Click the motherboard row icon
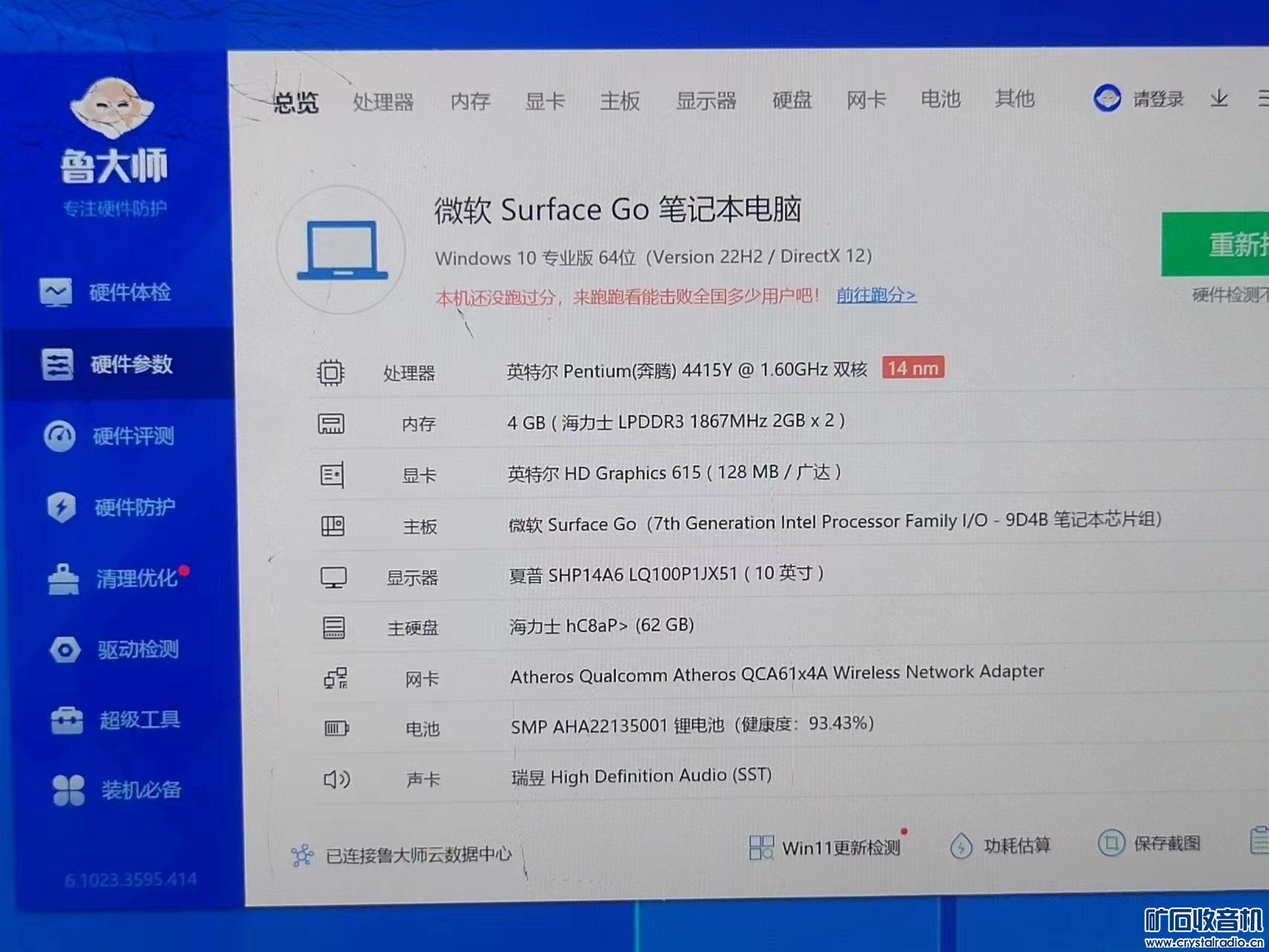 (332, 527)
